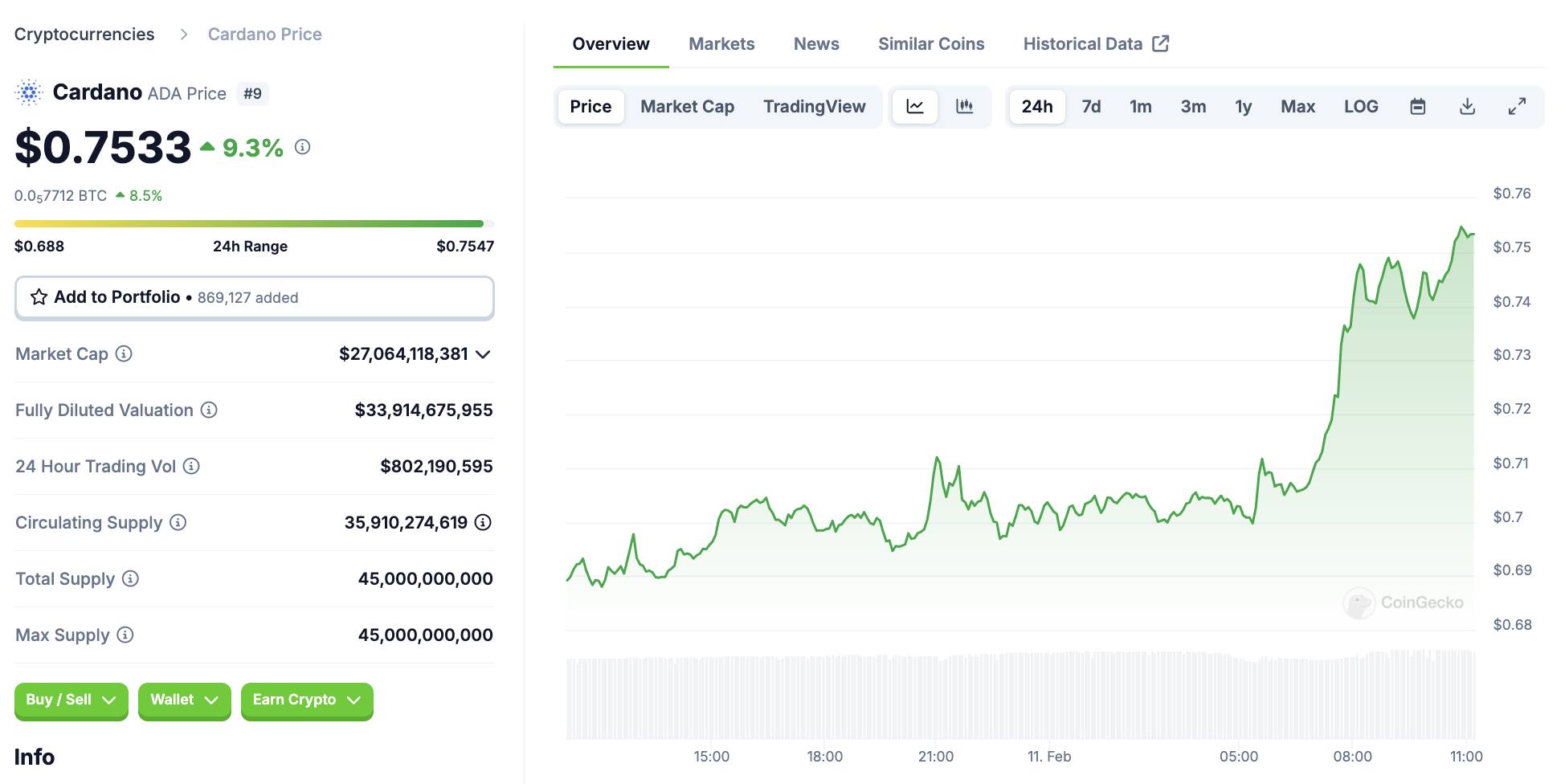Viewport: 1565px width, 784px height.
Task: Select the 1y time range
Action: tap(1243, 106)
